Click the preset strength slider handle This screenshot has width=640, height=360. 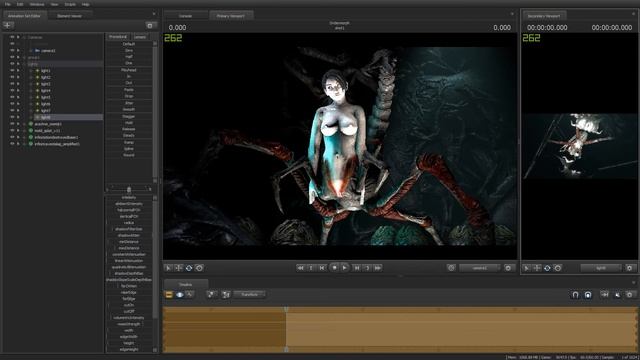pos(129,189)
